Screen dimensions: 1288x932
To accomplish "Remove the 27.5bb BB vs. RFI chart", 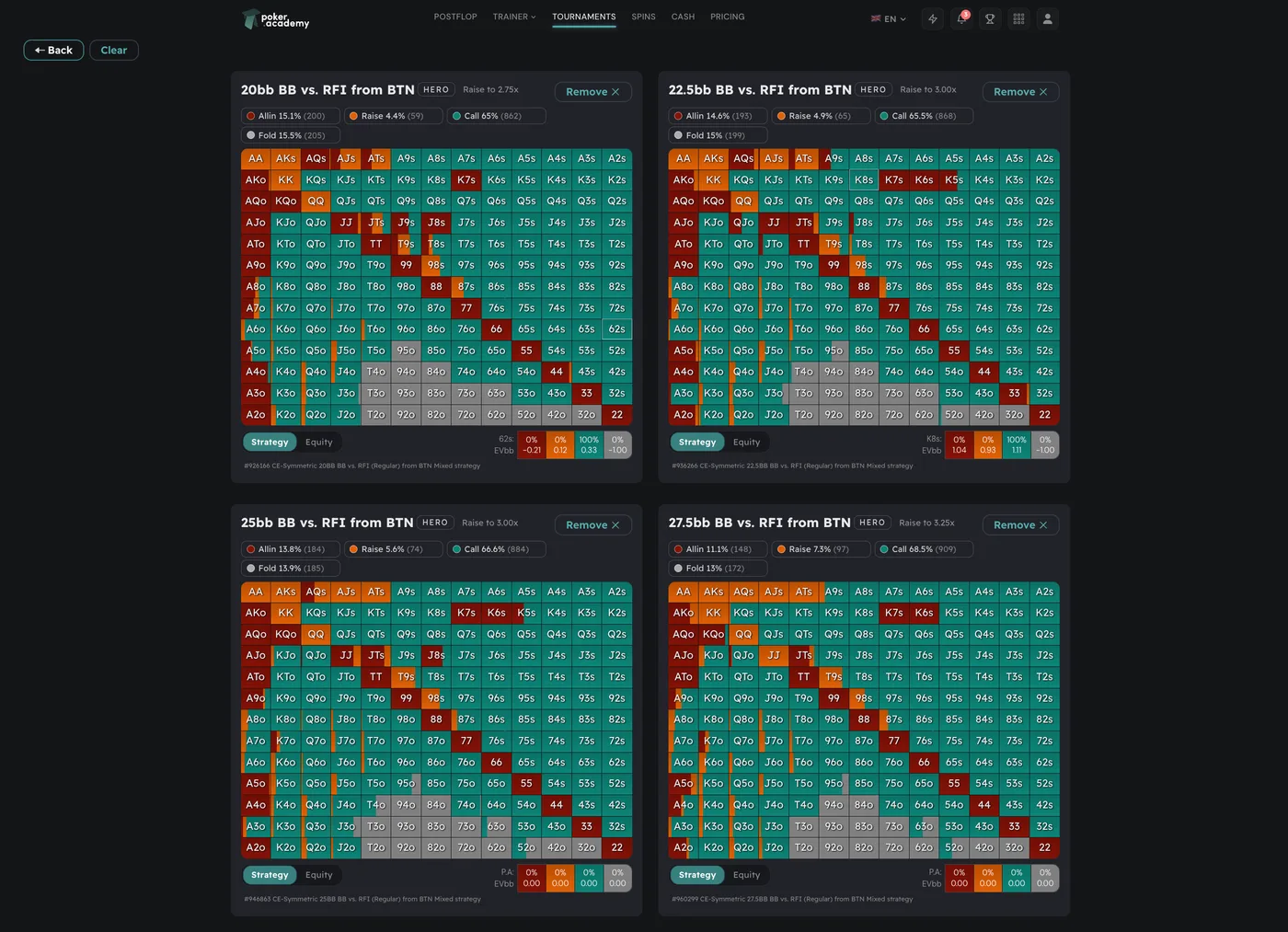I will [x=1020, y=525].
